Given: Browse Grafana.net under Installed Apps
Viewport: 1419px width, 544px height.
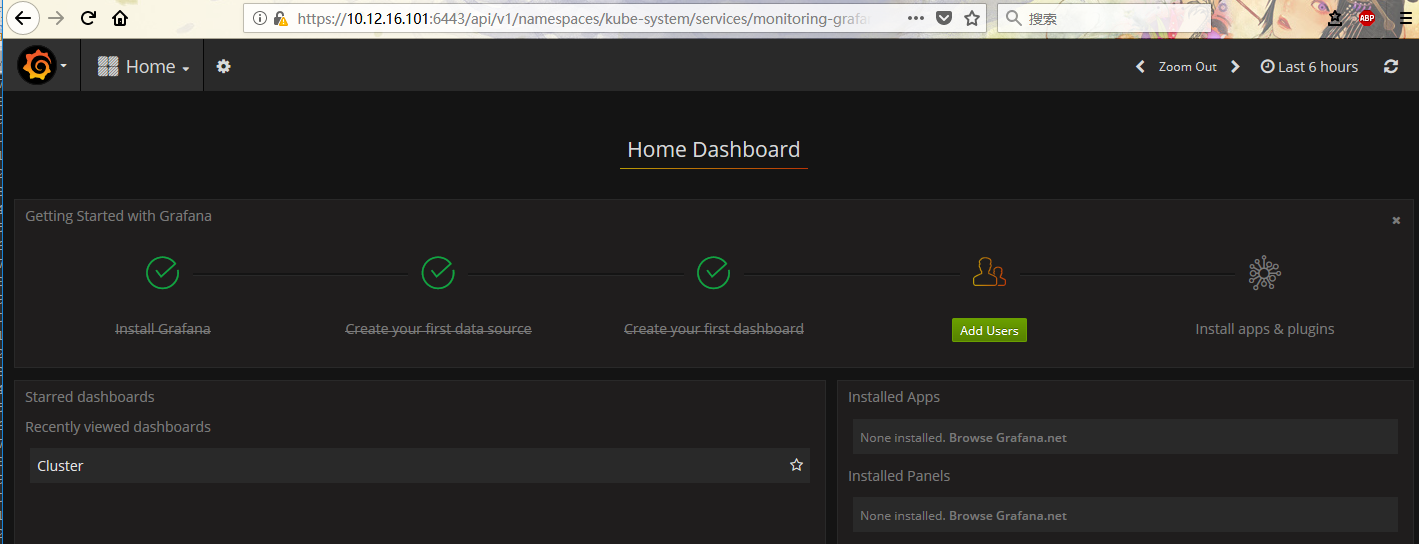Looking at the screenshot, I should [x=1008, y=438].
